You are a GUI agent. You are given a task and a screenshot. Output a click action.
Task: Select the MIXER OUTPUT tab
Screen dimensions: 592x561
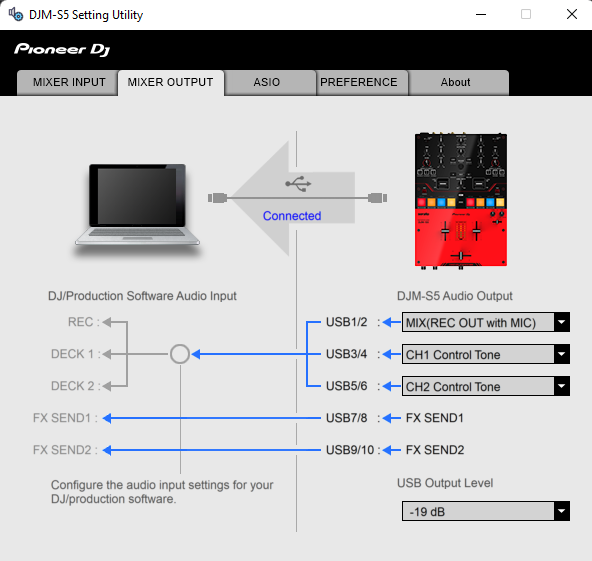[171, 82]
